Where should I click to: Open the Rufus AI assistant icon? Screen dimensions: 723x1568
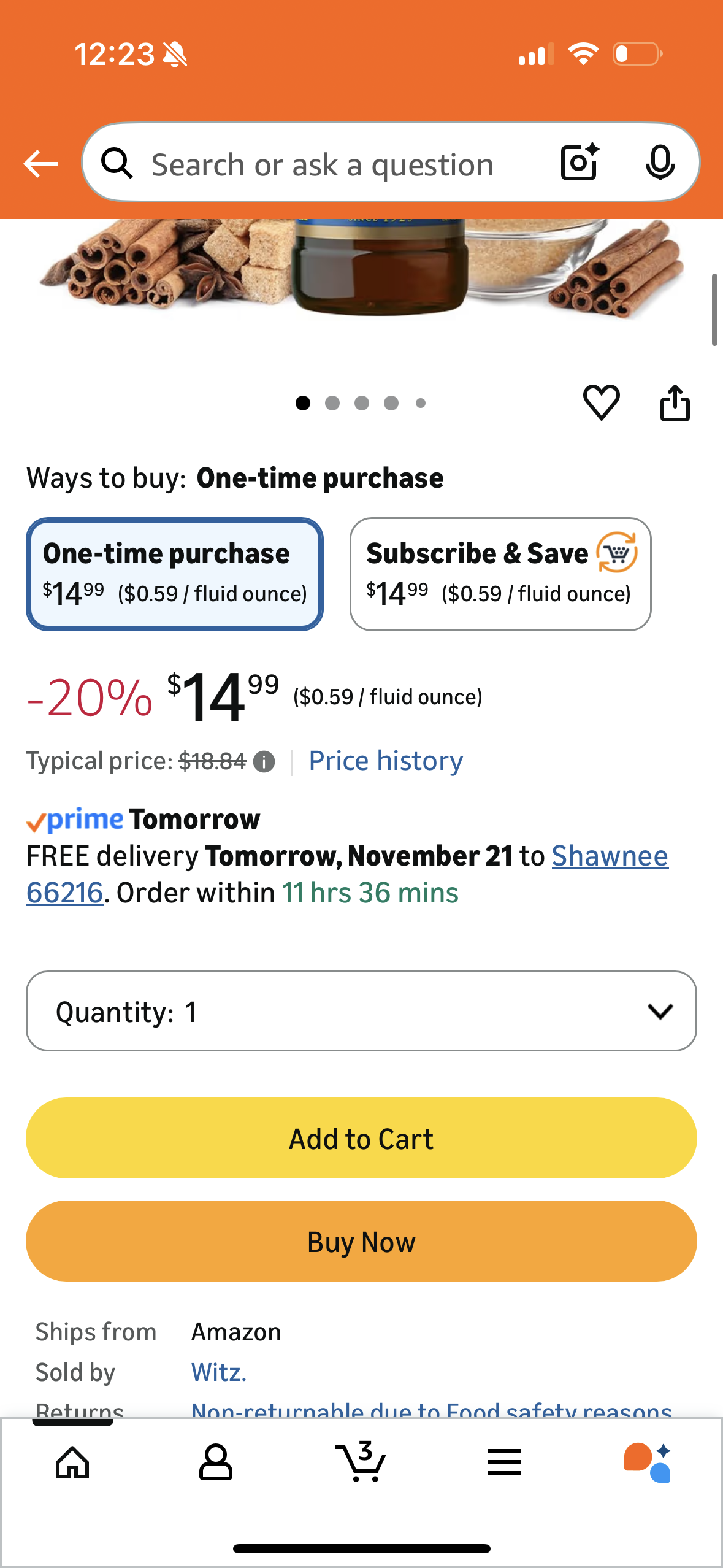tap(648, 1462)
